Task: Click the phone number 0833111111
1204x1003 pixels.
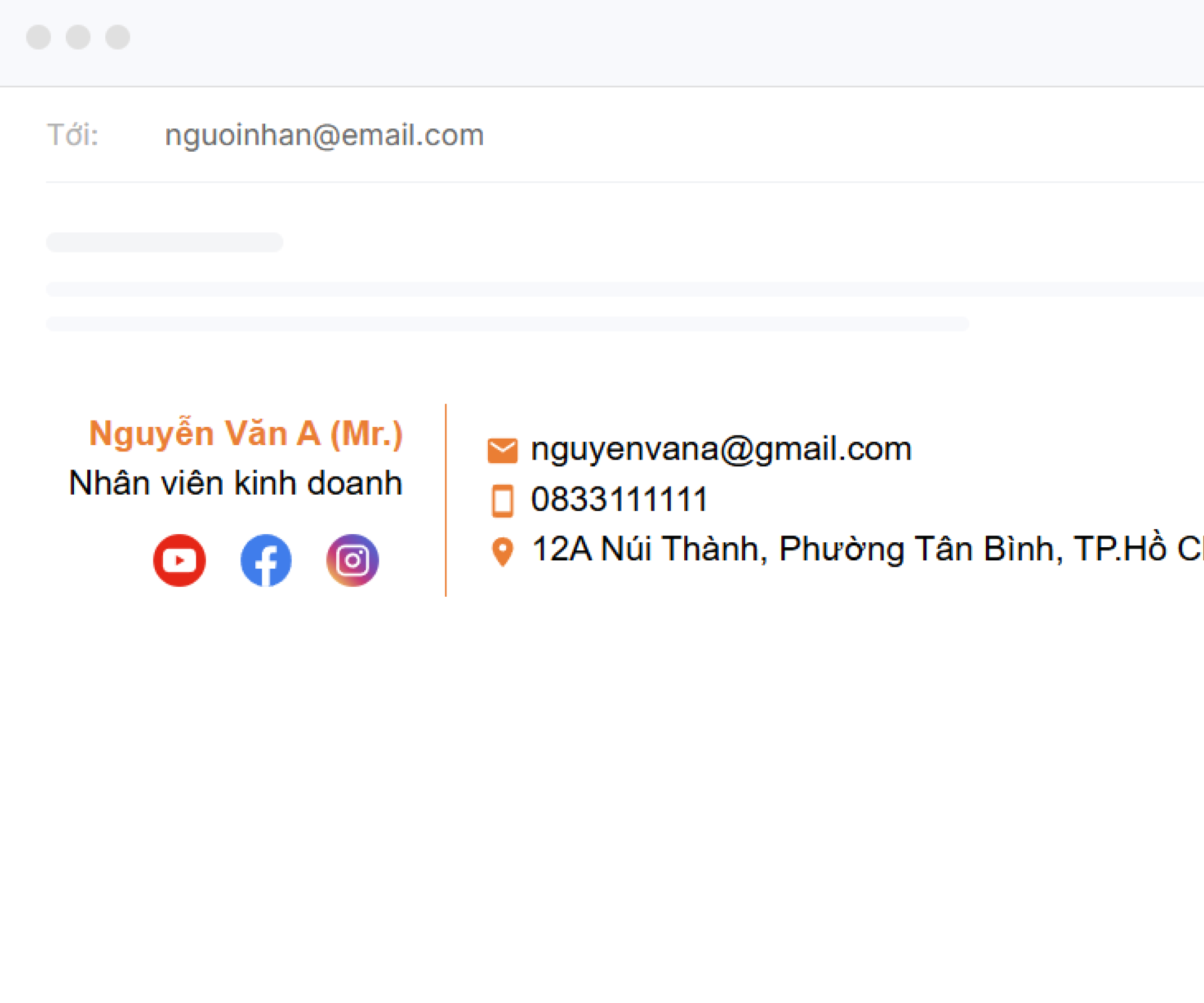Action: [x=620, y=500]
